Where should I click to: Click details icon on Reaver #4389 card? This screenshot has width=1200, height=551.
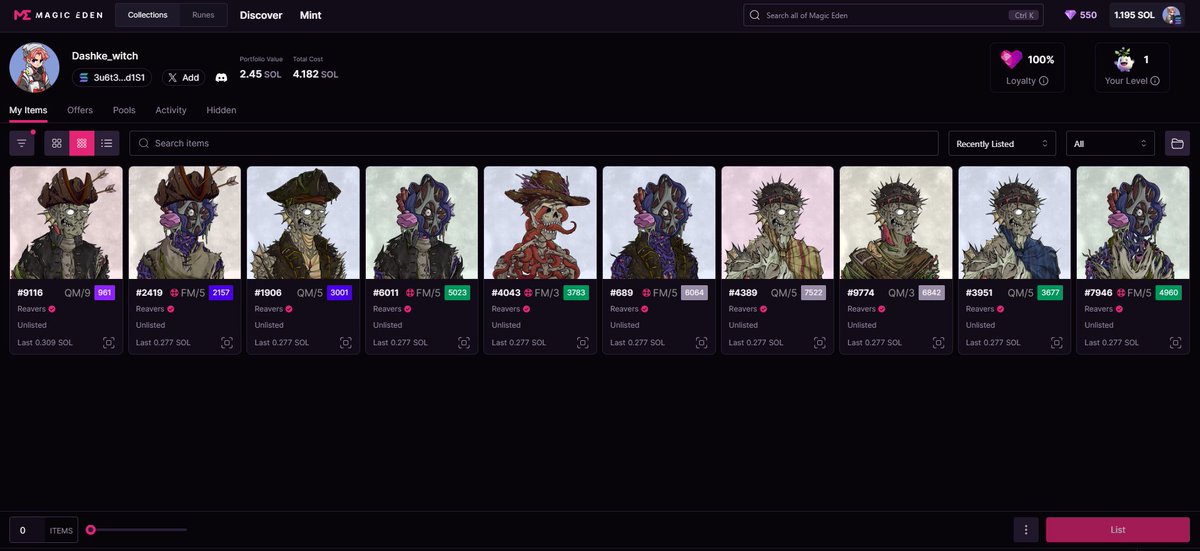click(x=819, y=342)
